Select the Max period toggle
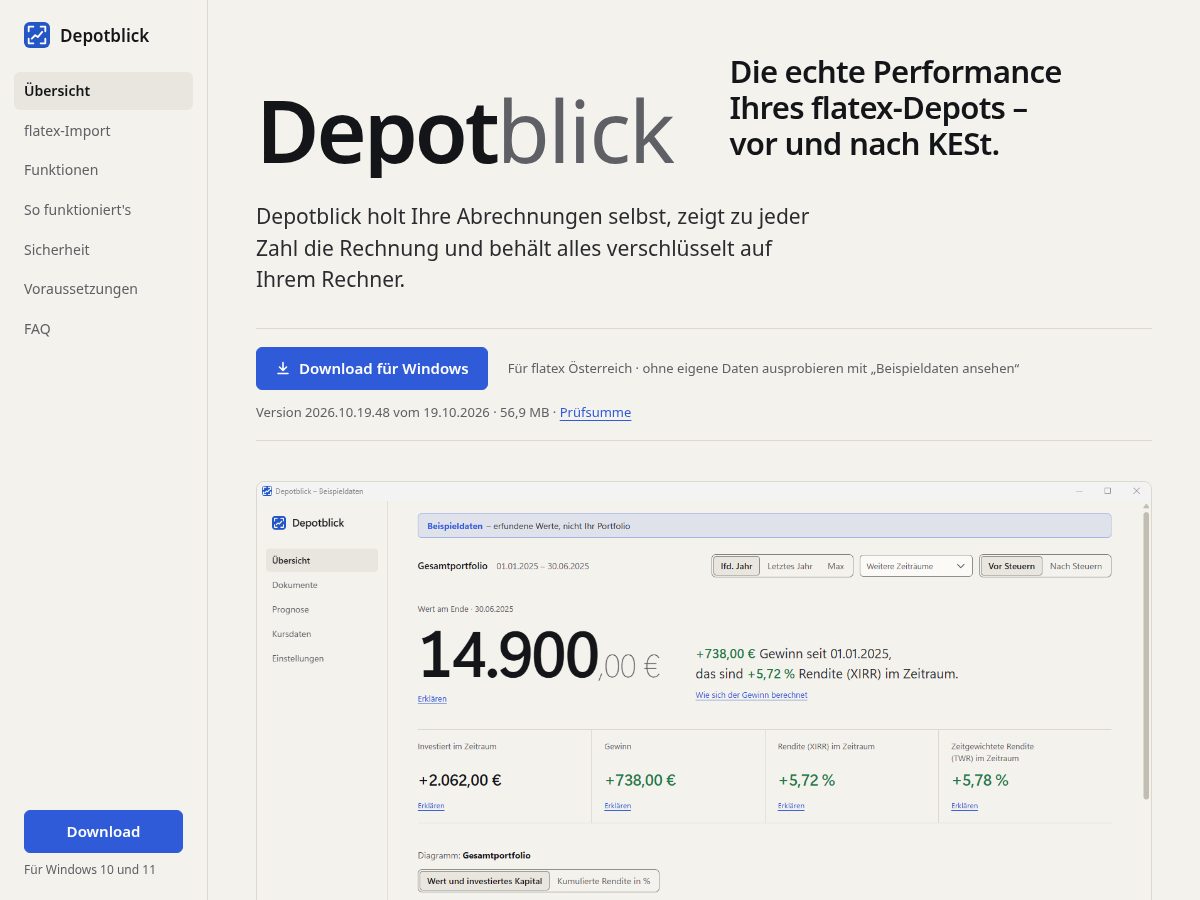This screenshot has width=1200, height=900. (836, 566)
